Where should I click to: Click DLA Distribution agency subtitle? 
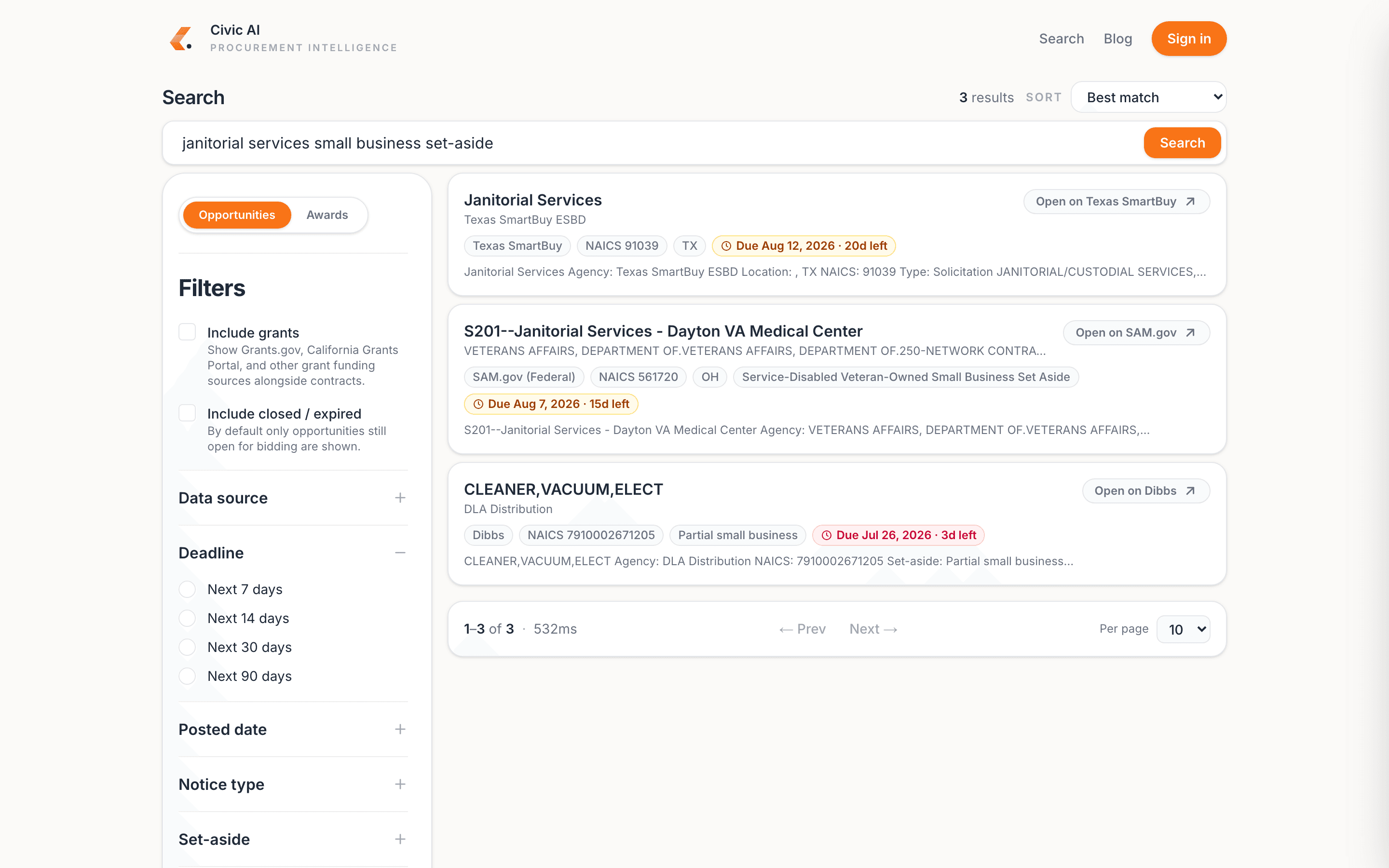point(508,509)
